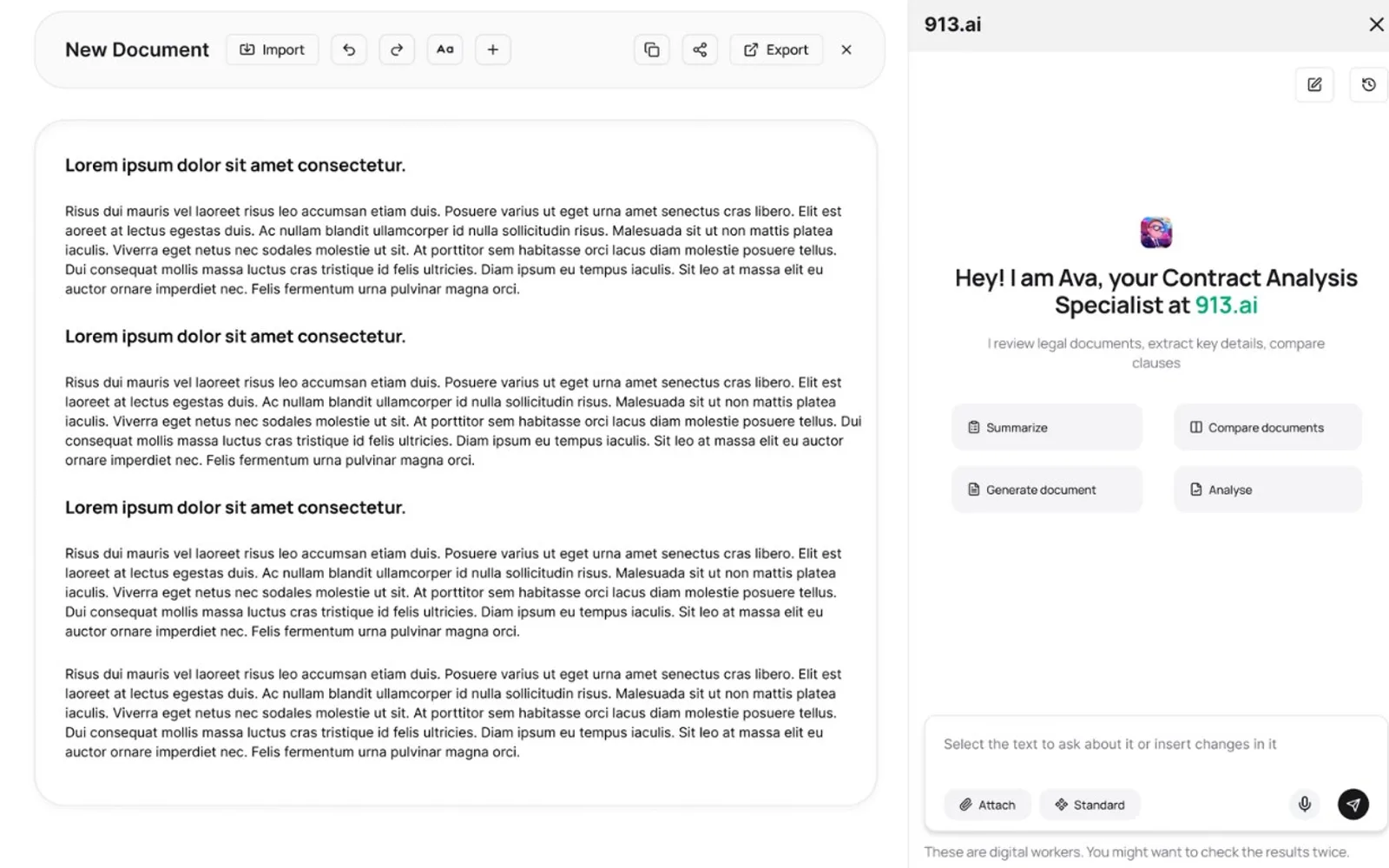Click the Import button

(x=272, y=49)
